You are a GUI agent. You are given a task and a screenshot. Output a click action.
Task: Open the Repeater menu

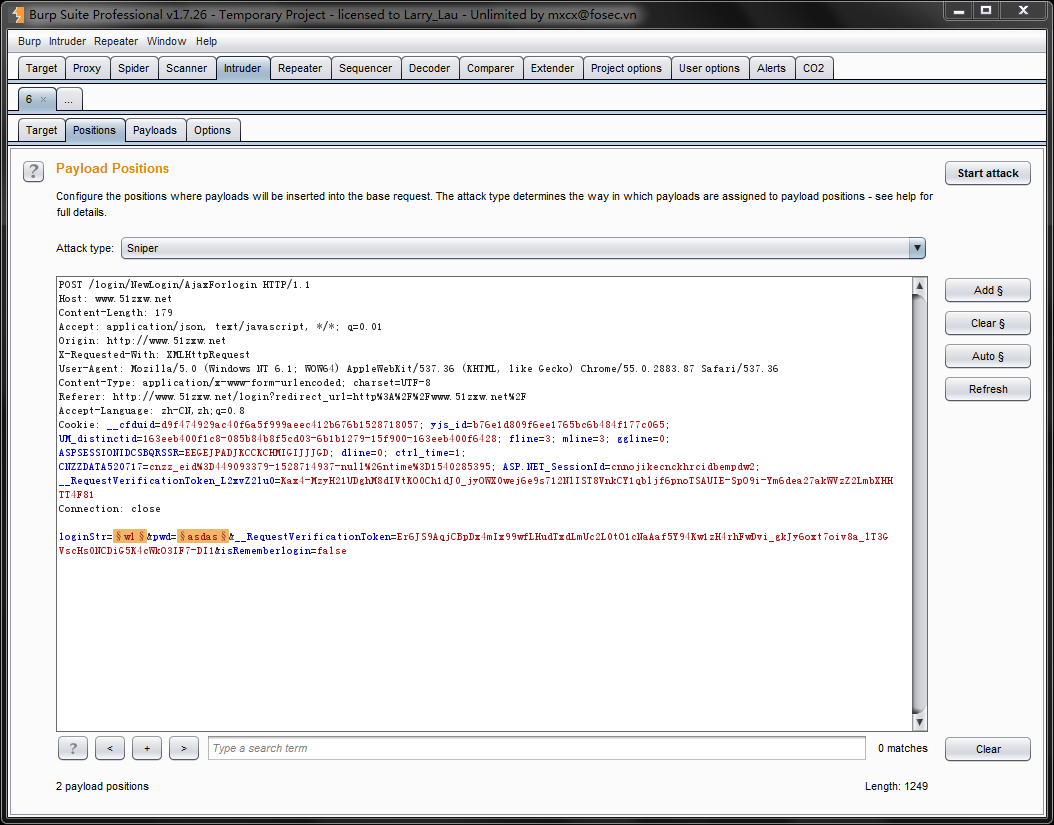(116, 41)
